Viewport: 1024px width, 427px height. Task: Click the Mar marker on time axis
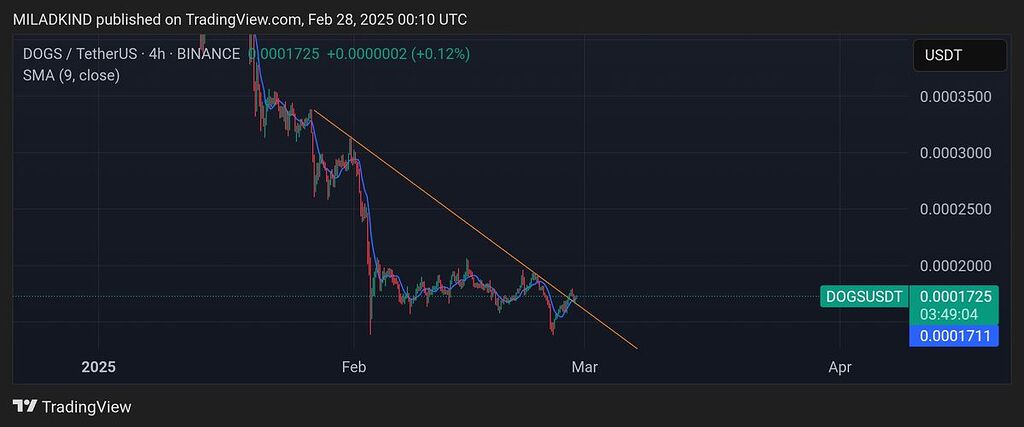pos(584,367)
